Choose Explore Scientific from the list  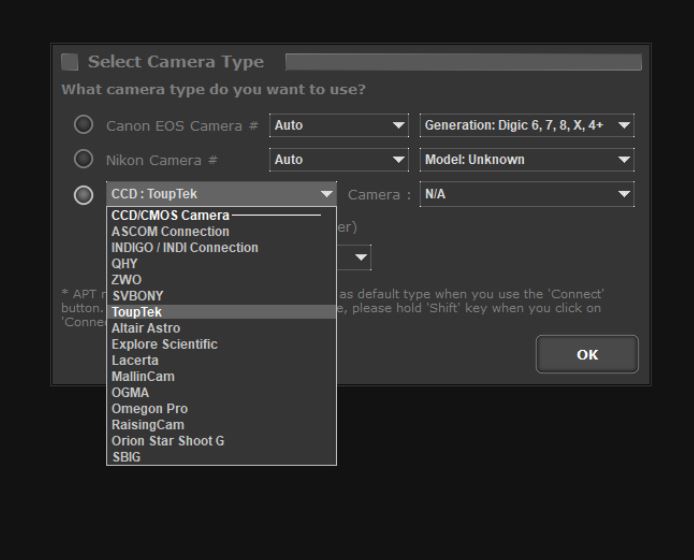click(221, 344)
